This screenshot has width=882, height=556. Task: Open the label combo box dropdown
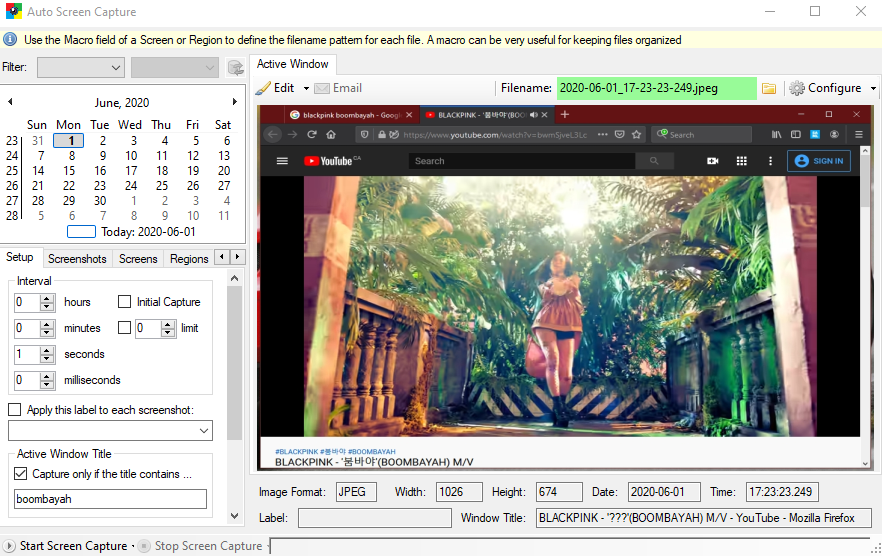coord(204,431)
